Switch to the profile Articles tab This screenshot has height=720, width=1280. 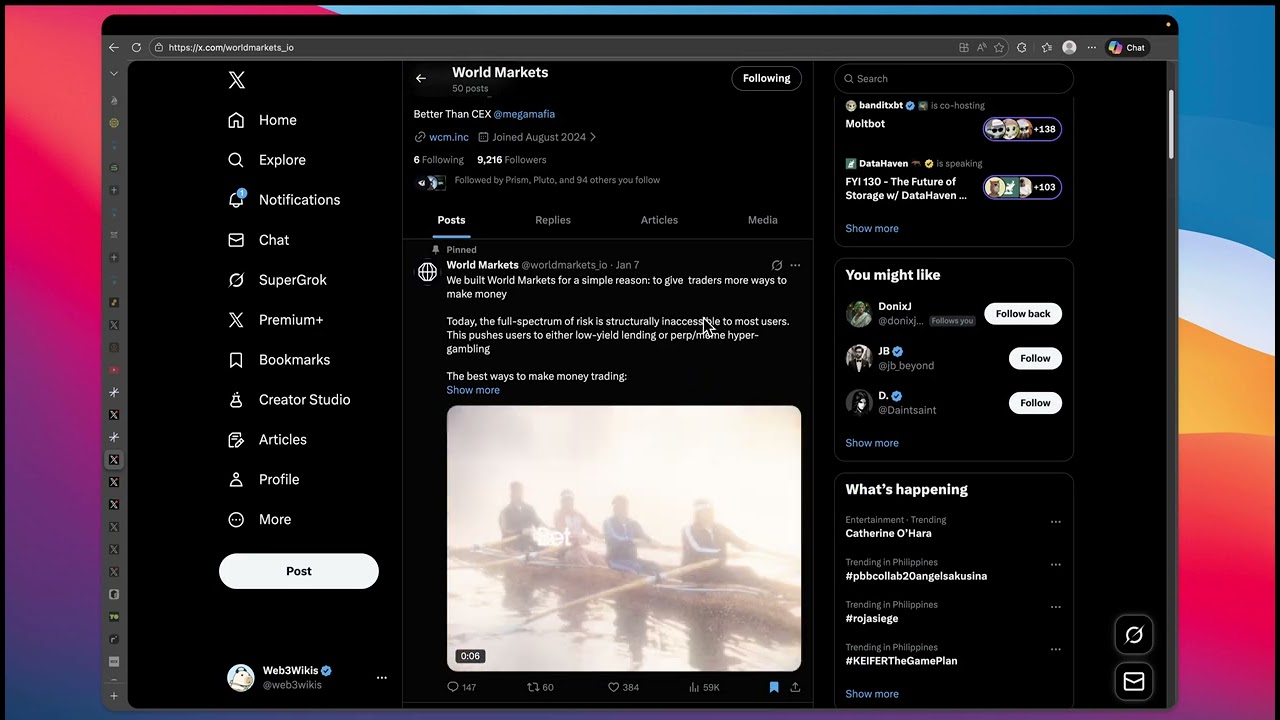[659, 220]
